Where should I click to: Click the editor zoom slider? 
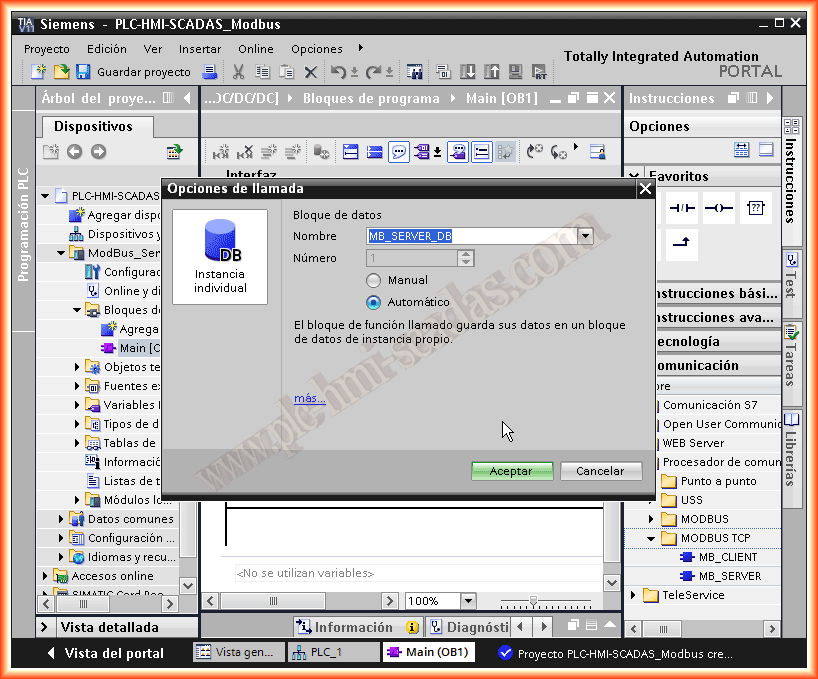point(533,601)
